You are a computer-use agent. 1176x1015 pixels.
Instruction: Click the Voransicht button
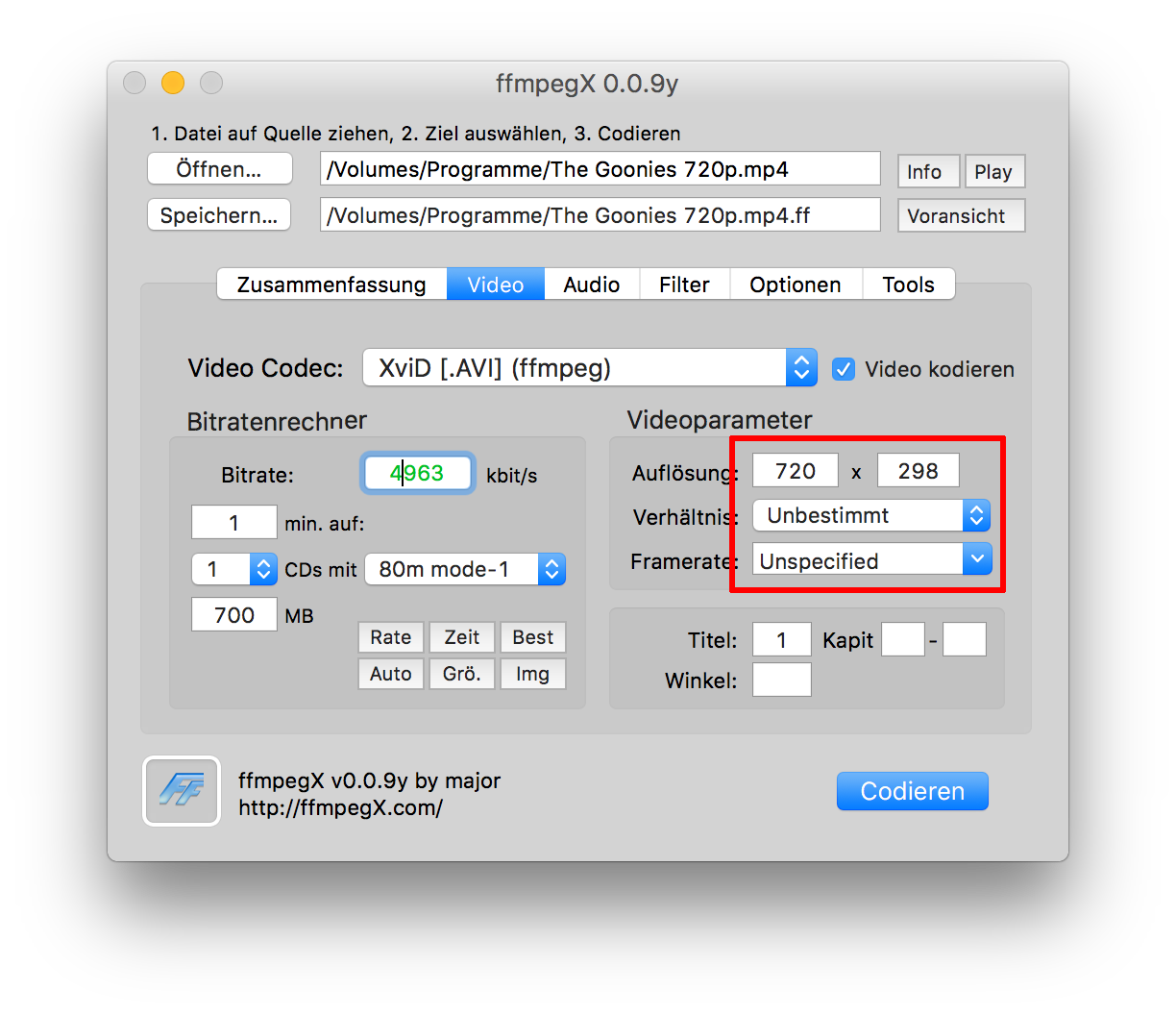click(962, 216)
